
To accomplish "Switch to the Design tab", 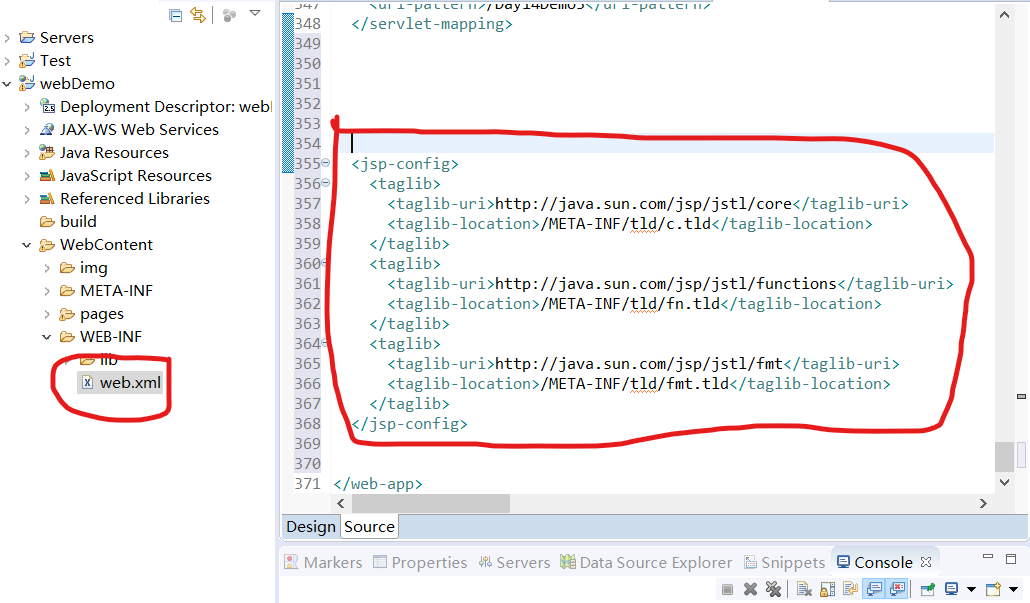I will tap(310, 526).
